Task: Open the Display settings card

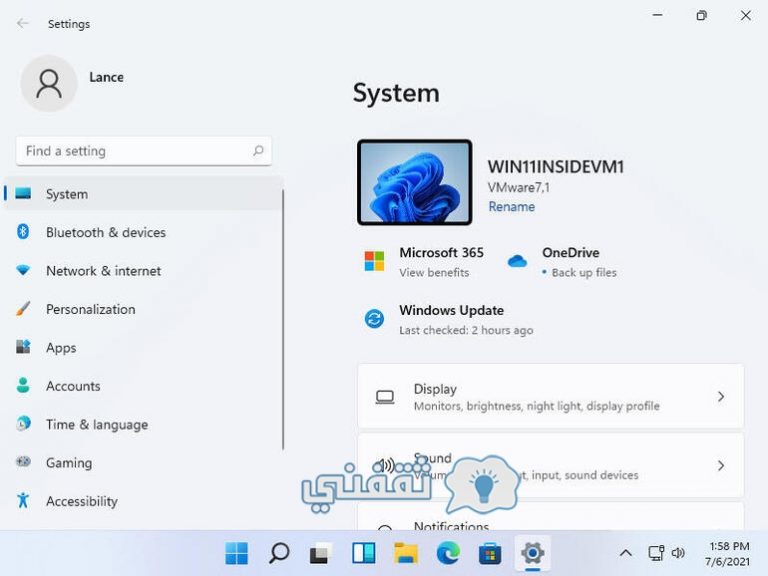Action: point(551,396)
